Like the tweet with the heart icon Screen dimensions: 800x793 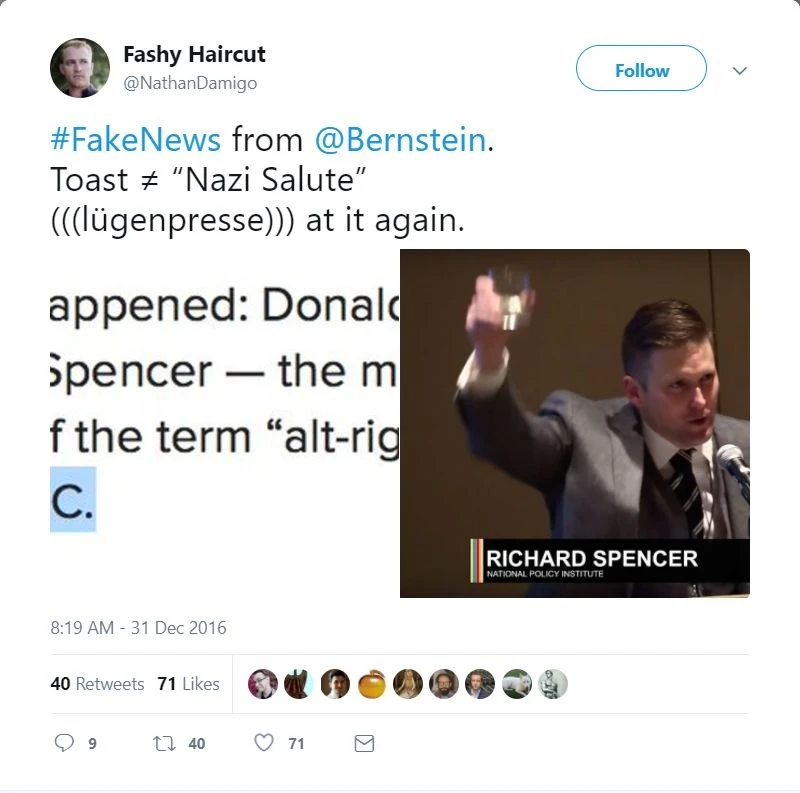tap(264, 743)
